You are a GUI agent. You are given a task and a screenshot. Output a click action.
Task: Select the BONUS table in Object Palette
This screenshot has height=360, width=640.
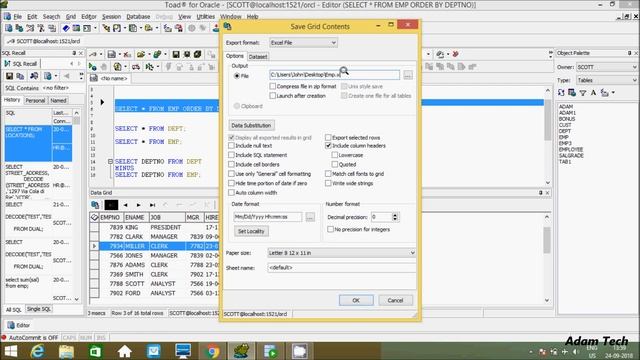coord(567,119)
